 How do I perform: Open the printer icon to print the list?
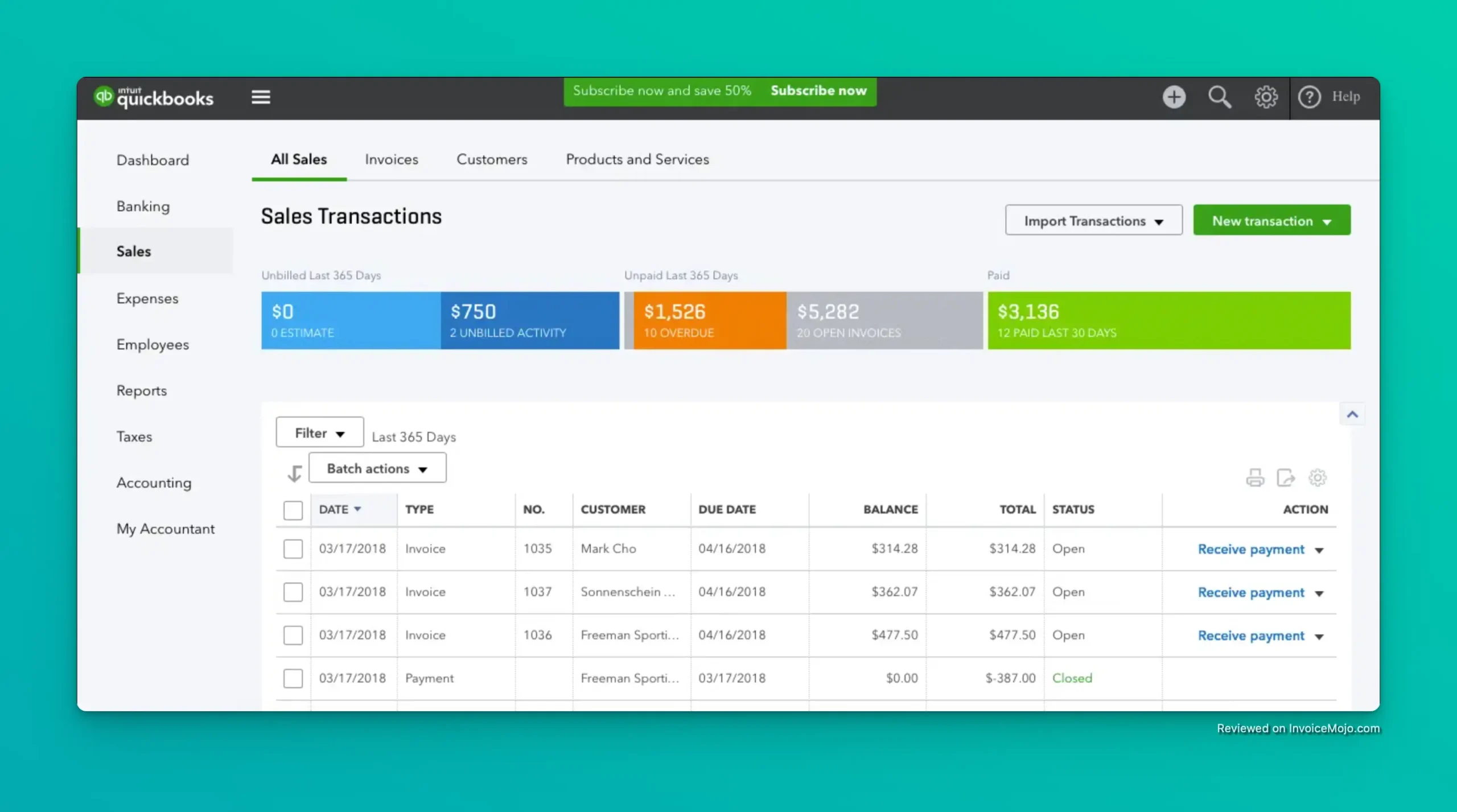coord(1256,477)
